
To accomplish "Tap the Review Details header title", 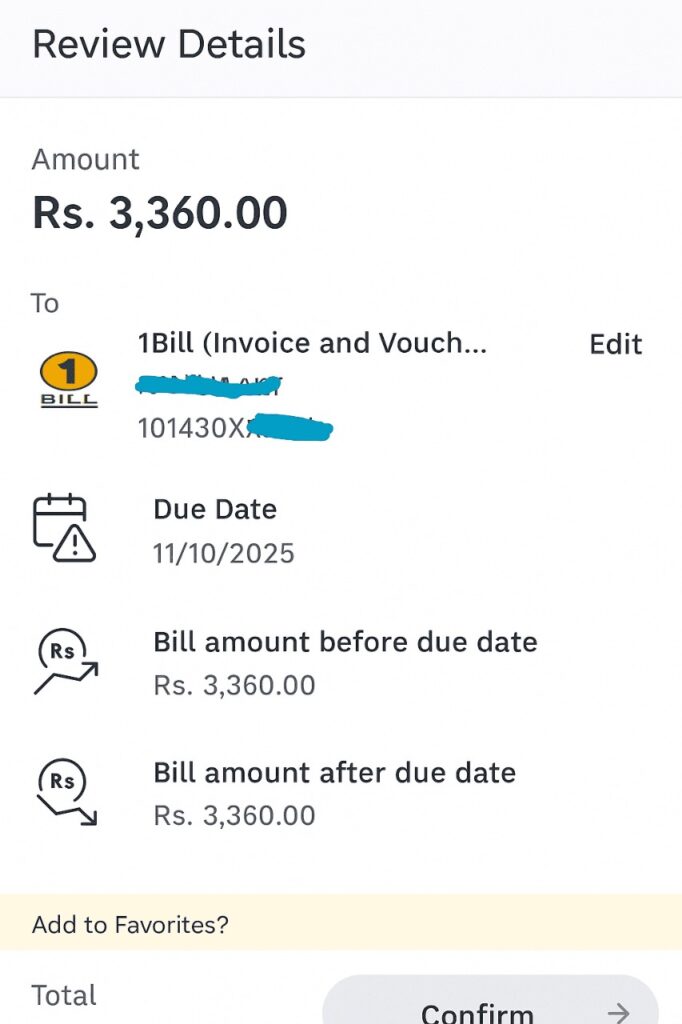I will (169, 45).
